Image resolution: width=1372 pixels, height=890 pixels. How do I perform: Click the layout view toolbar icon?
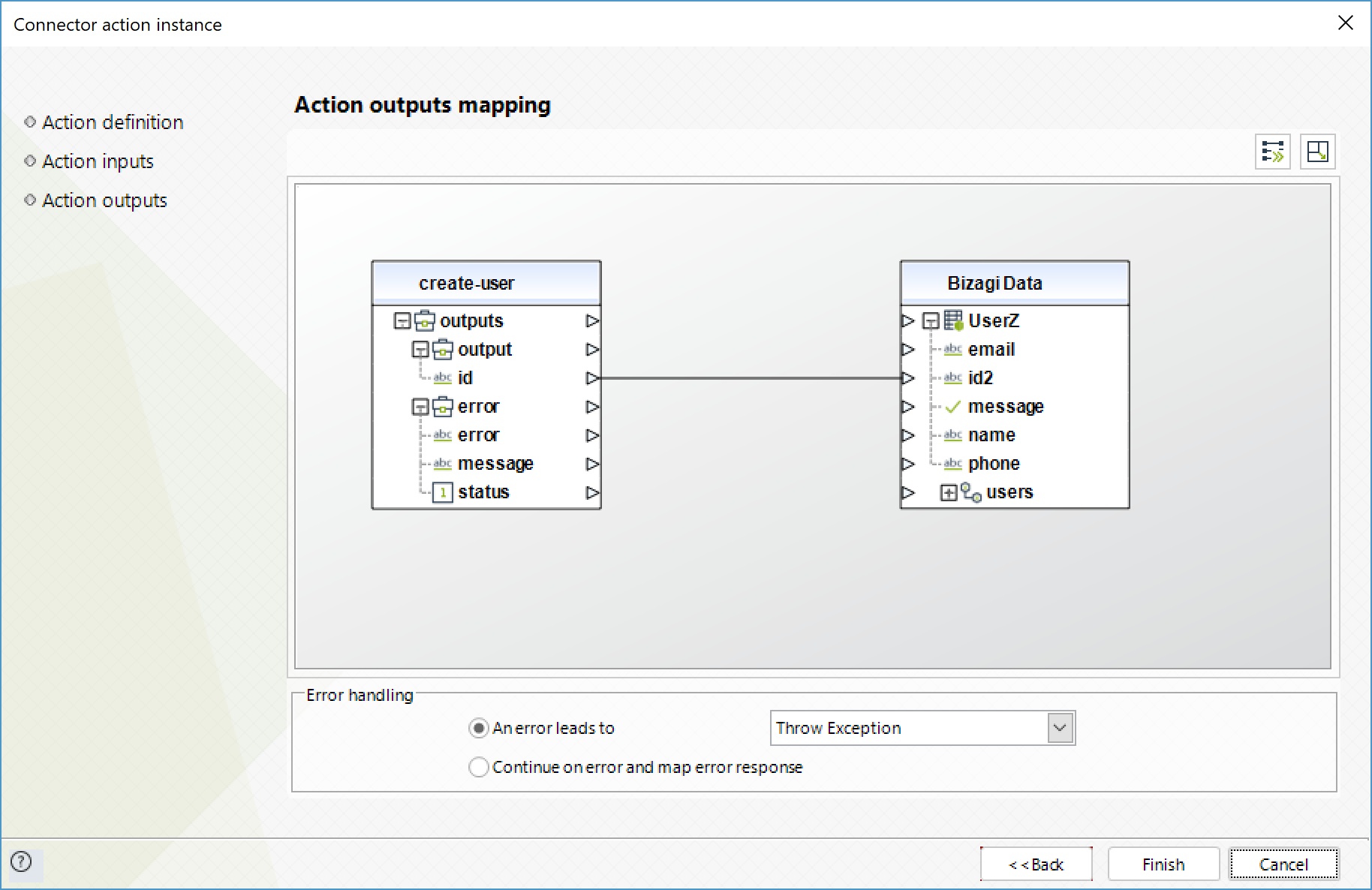1317,152
